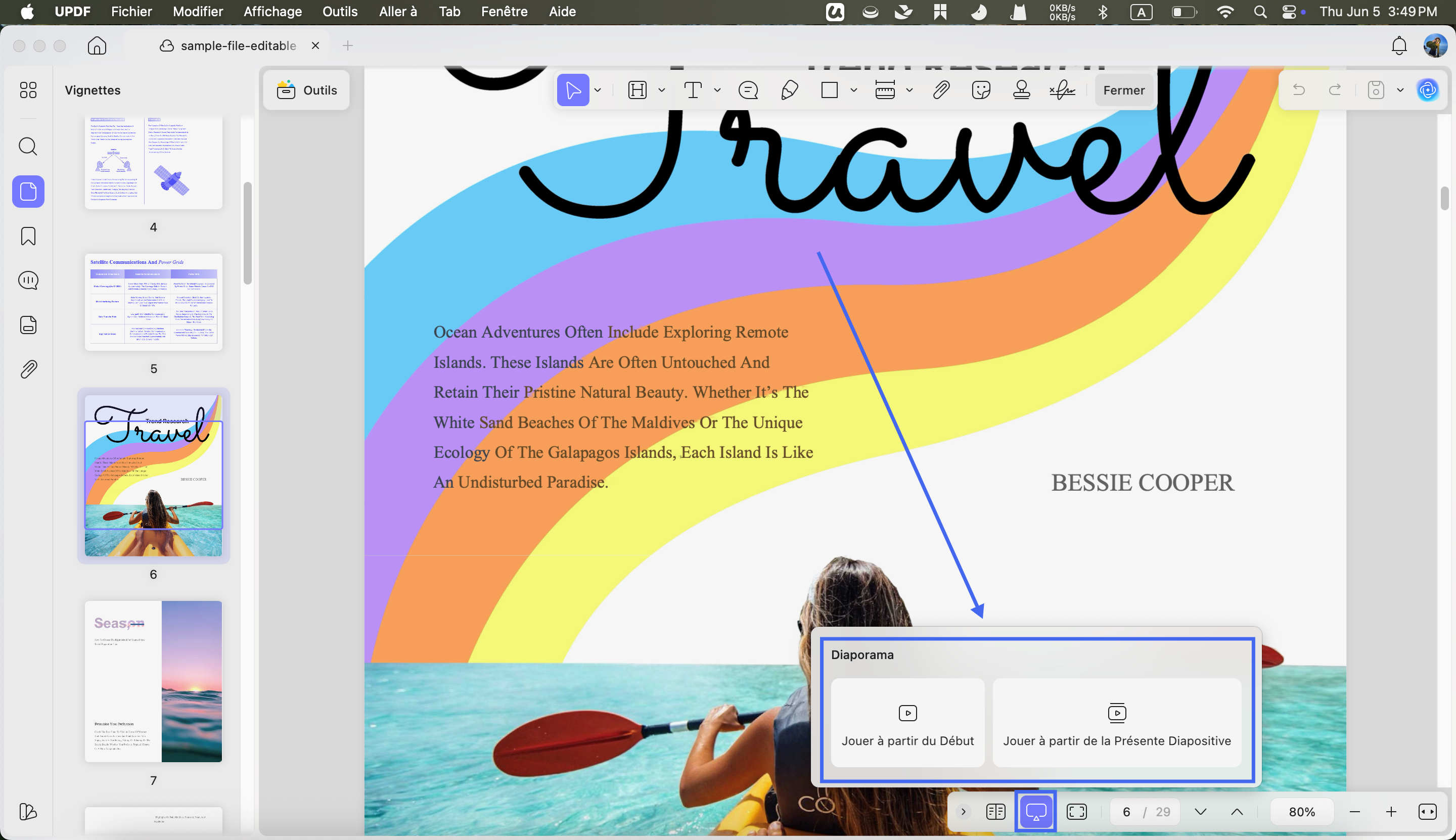Viewport: 1456px width, 840px height.
Task: Open the search panel in sidebar
Action: point(28,147)
